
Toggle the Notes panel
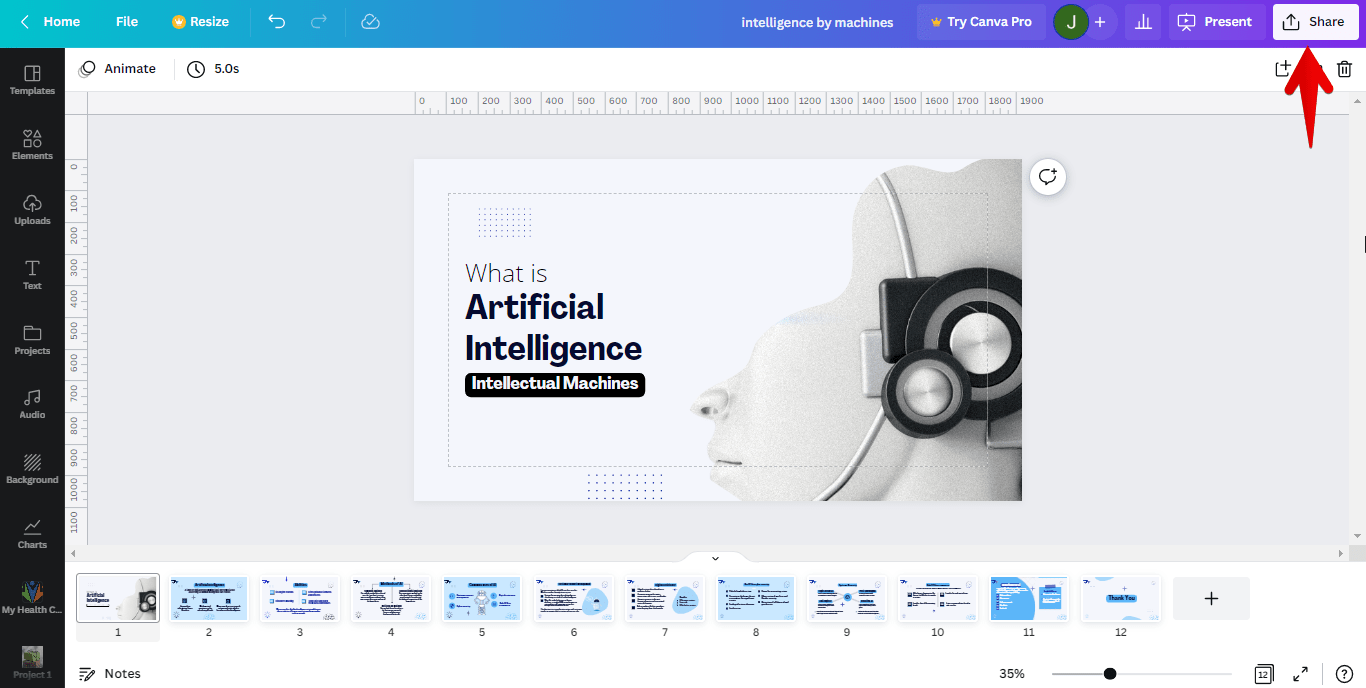point(110,673)
